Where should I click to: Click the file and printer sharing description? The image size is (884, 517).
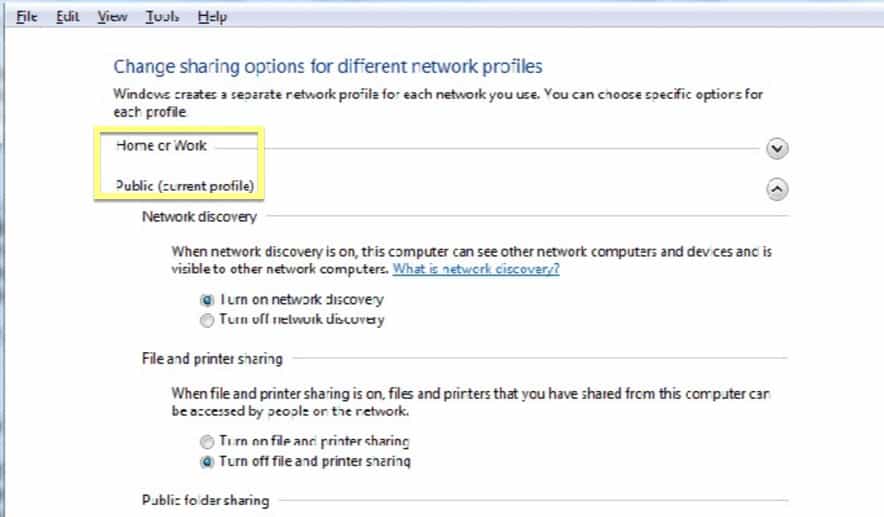471,402
